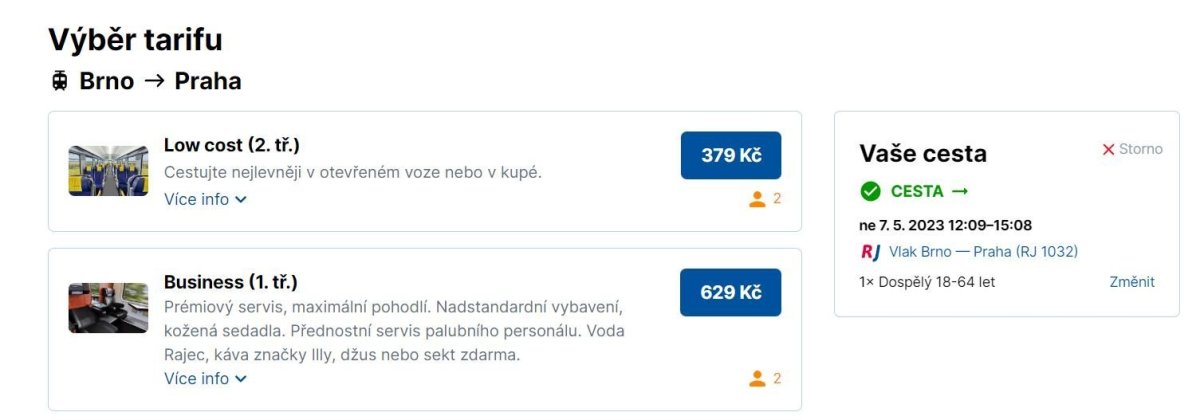The height and width of the screenshot is (420, 1200).
Task: Open the Vlak Brno — Praha (RJ 1032) link
Action: [983, 252]
